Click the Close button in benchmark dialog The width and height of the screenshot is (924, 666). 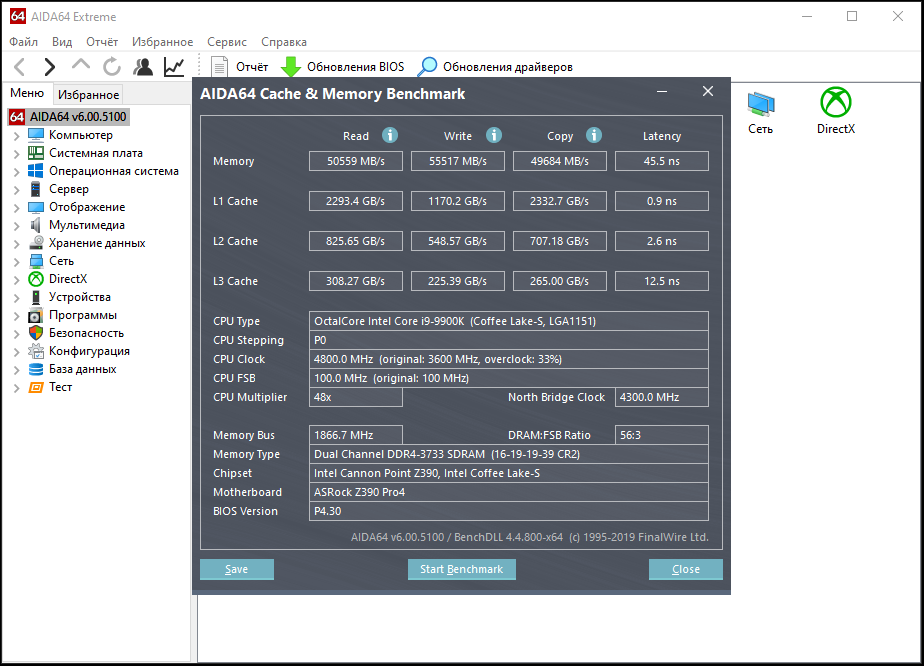685,569
